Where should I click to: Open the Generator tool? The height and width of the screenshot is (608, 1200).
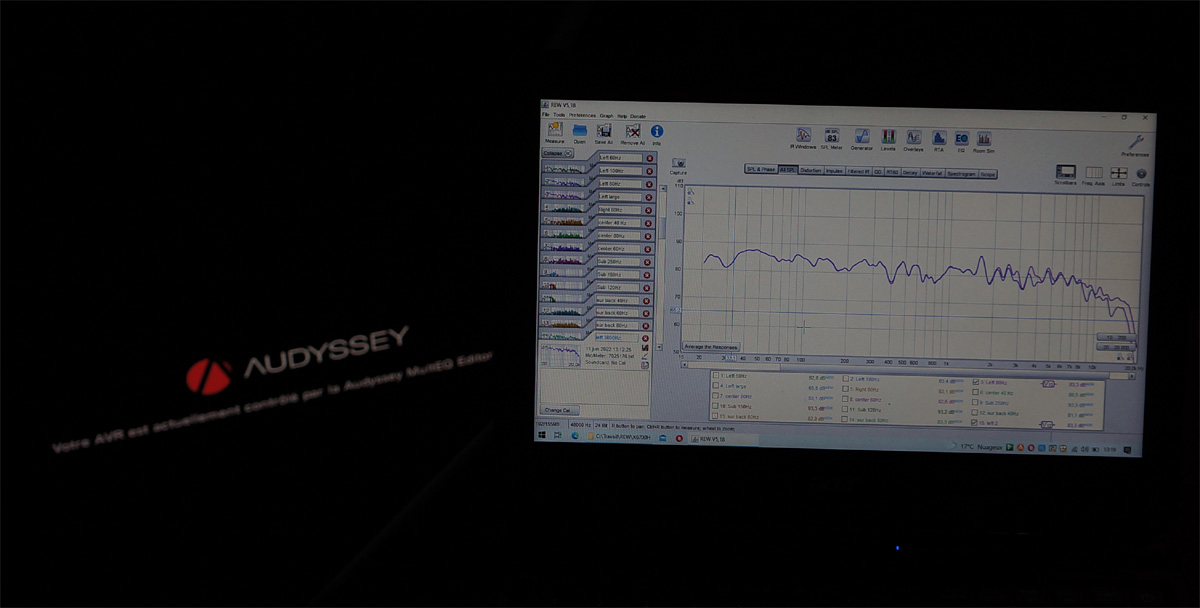(862, 136)
